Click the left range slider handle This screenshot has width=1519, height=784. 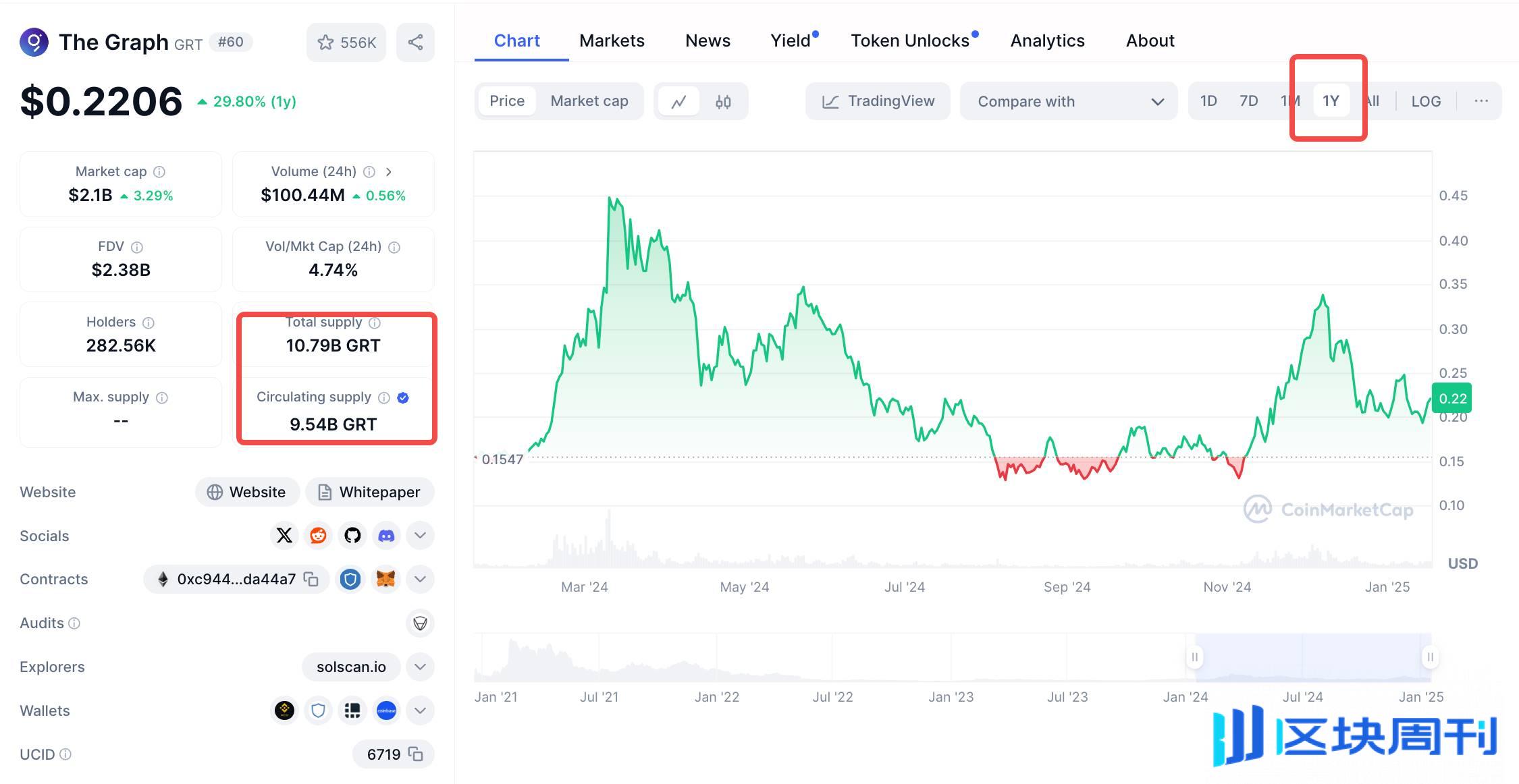coord(1194,656)
